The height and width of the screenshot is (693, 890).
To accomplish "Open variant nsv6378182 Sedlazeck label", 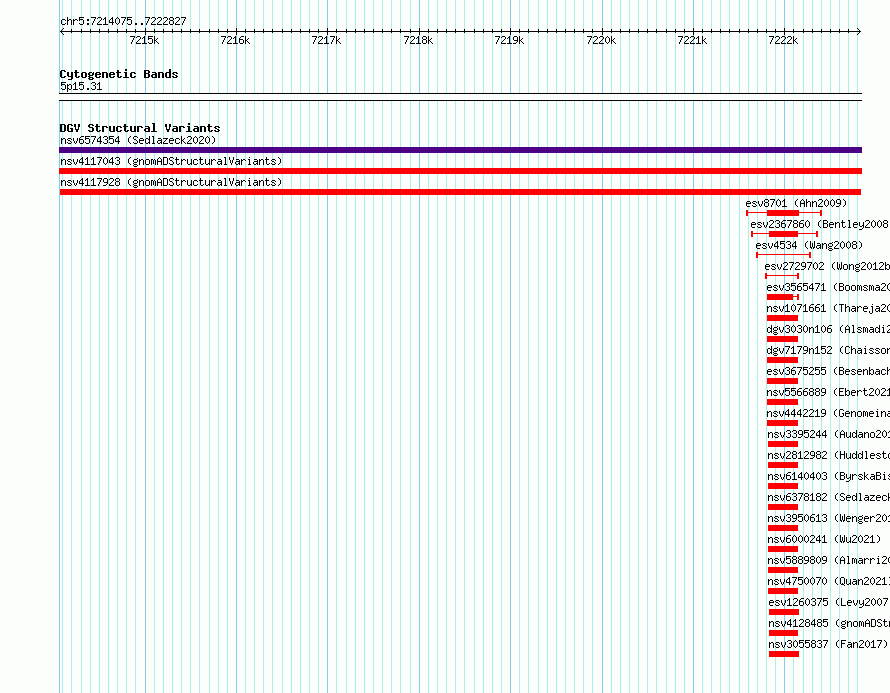I will coord(829,497).
